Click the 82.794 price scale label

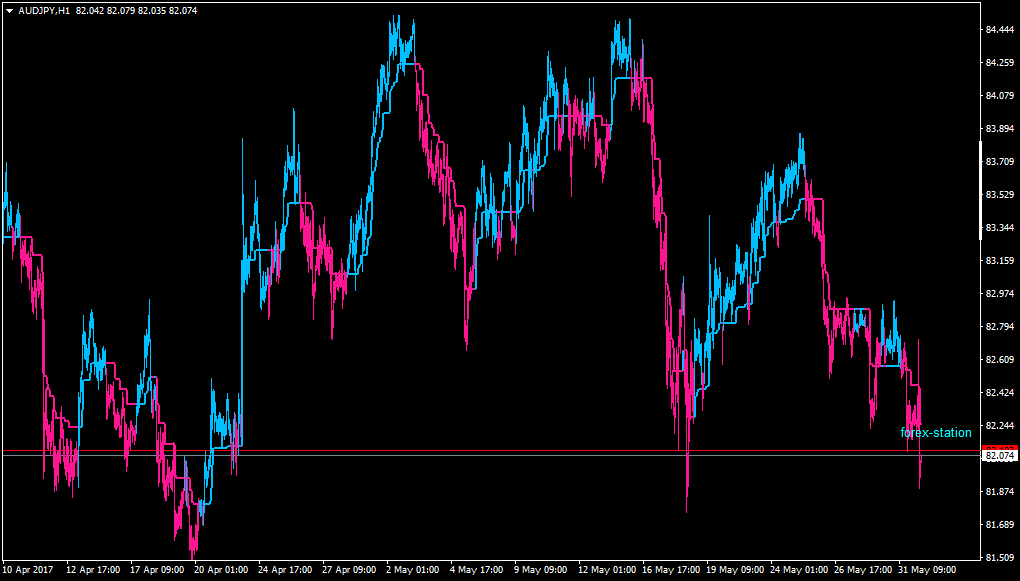pyautogui.click(x=1000, y=327)
